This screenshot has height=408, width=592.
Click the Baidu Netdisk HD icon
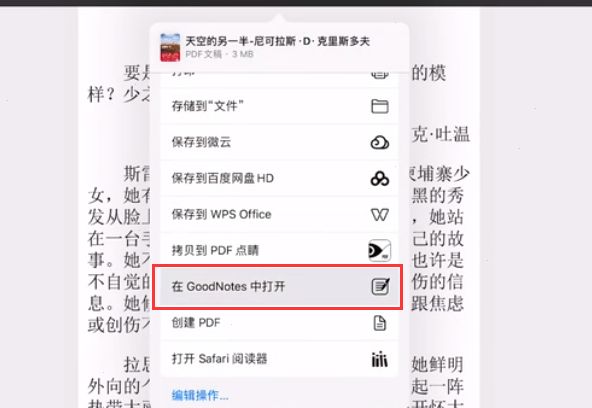pos(379,179)
